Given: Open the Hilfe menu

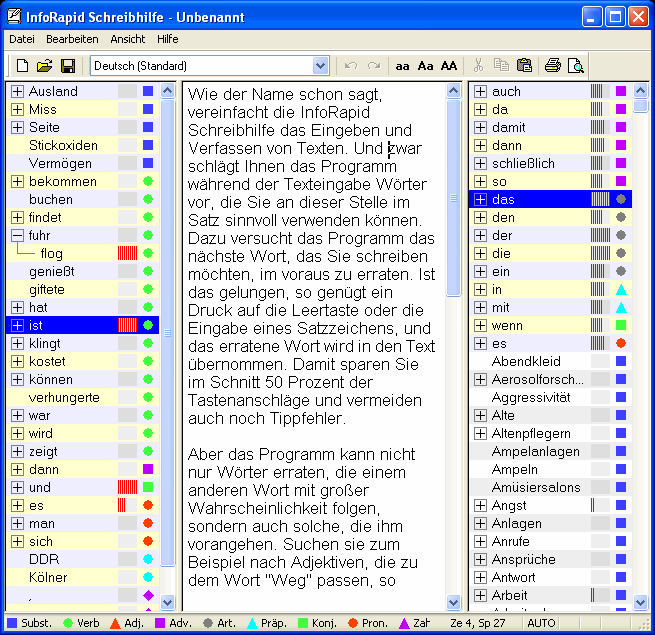Looking at the screenshot, I should [x=168, y=39].
